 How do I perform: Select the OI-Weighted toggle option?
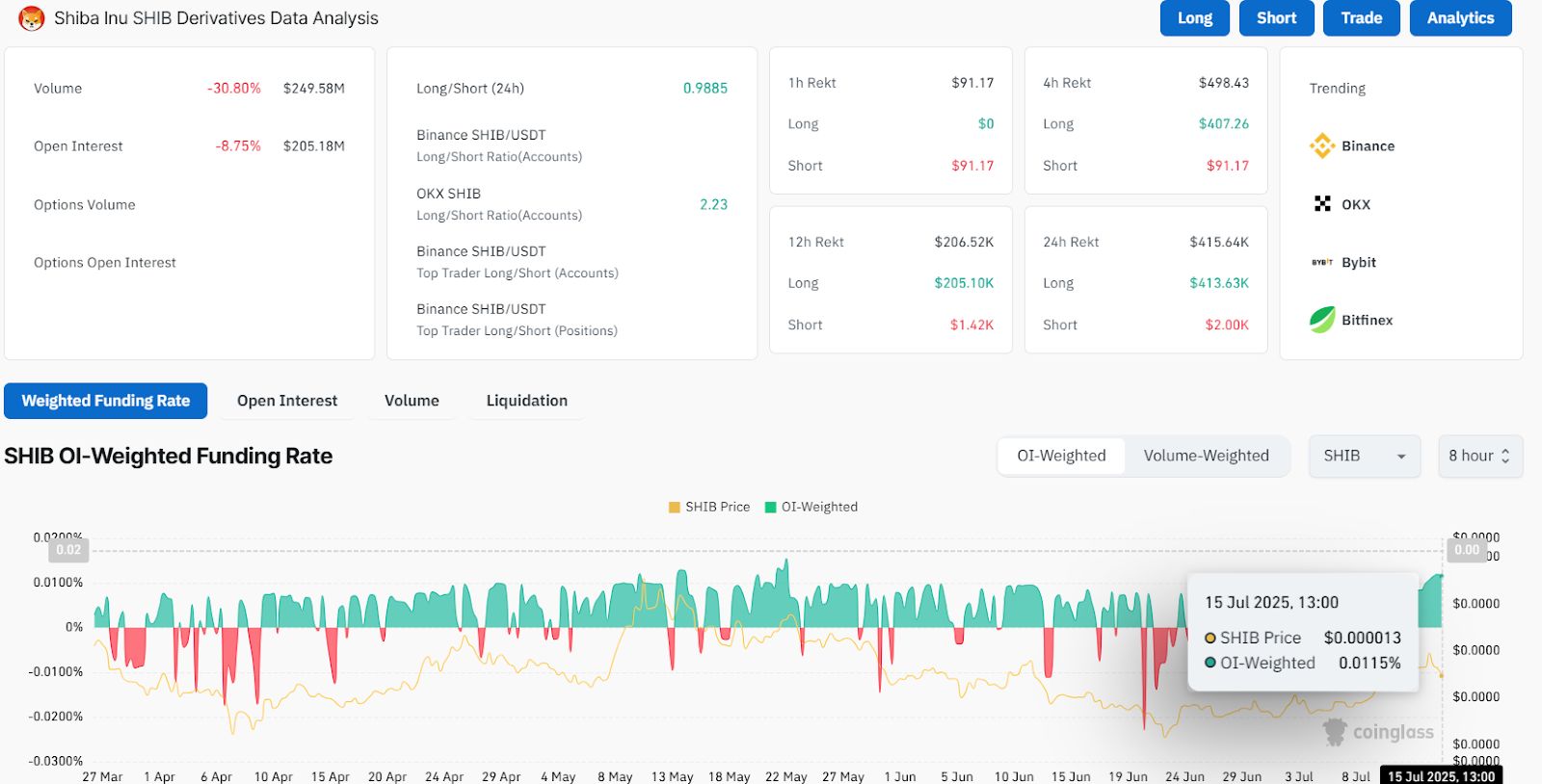[x=1061, y=456]
